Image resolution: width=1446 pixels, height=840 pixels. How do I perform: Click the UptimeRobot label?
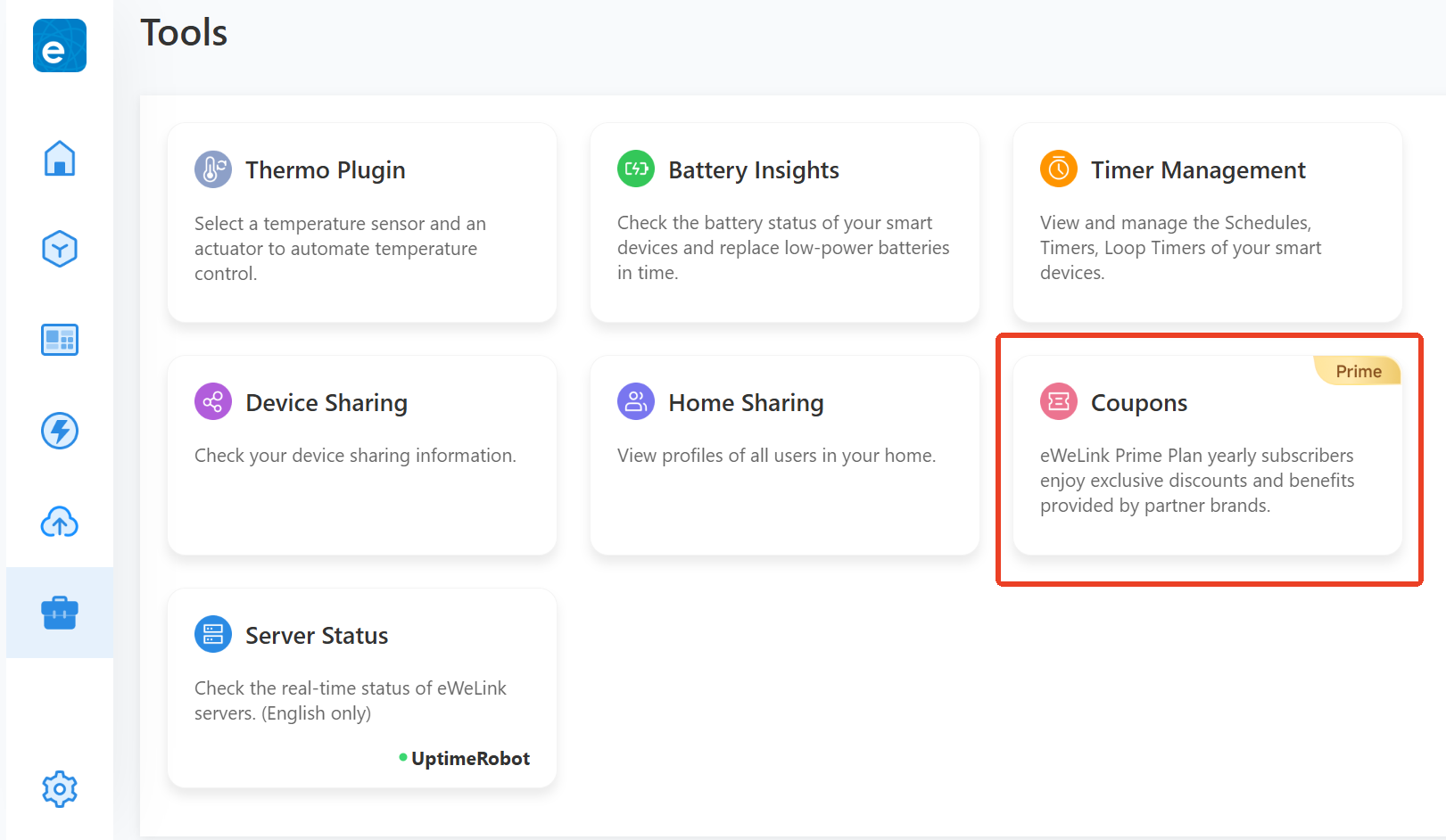(470, 759)
